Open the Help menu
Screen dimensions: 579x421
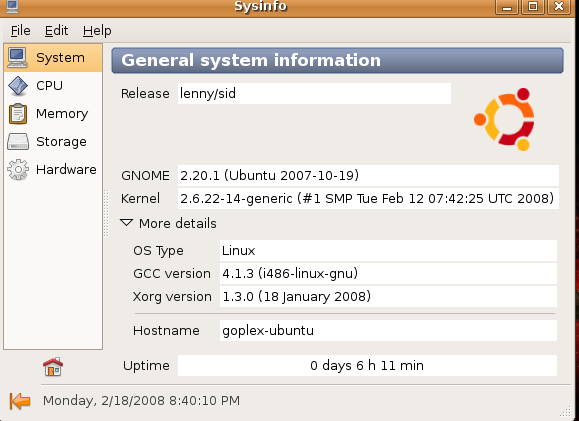(97, 31)
